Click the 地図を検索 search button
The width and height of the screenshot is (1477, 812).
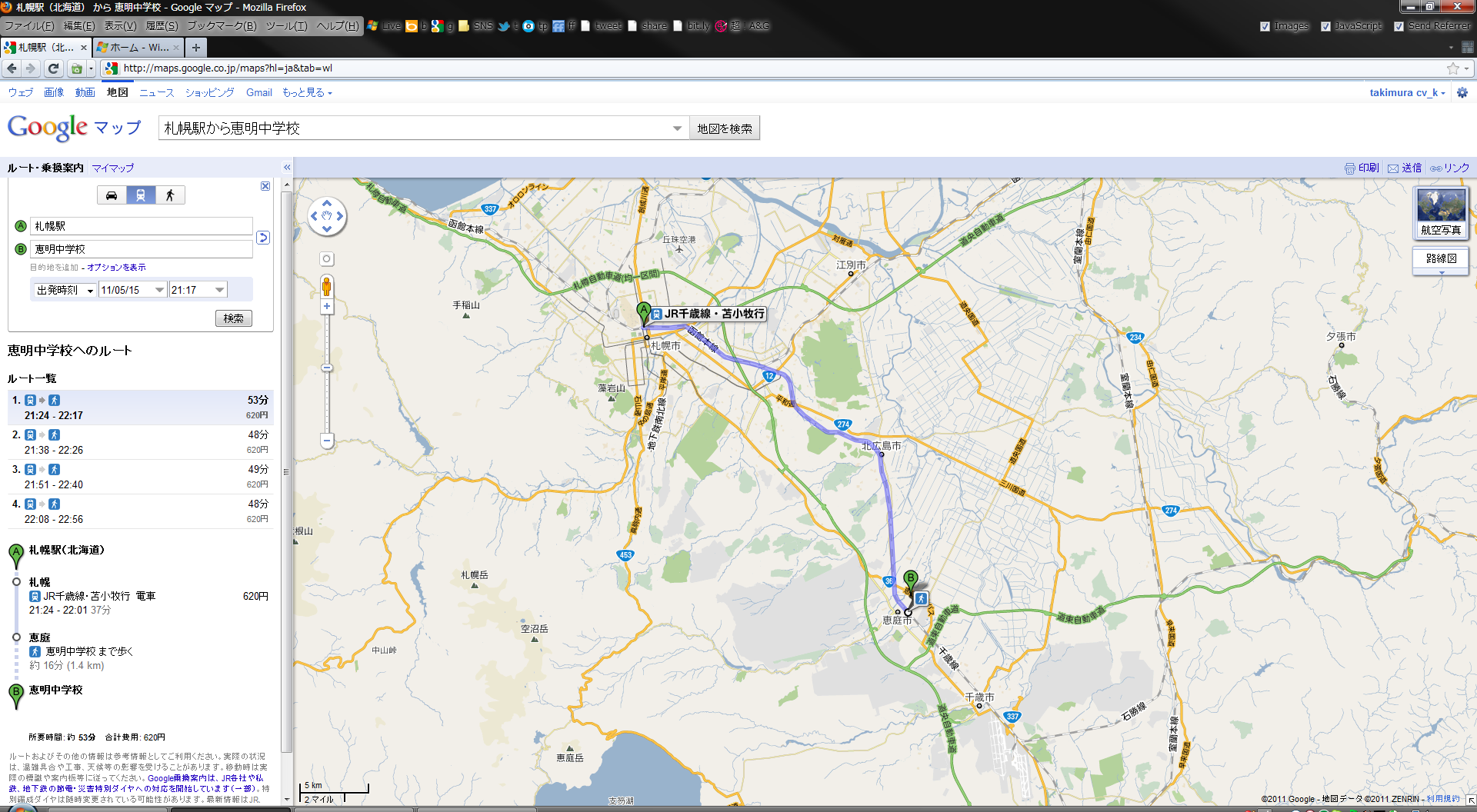(725, 128)
